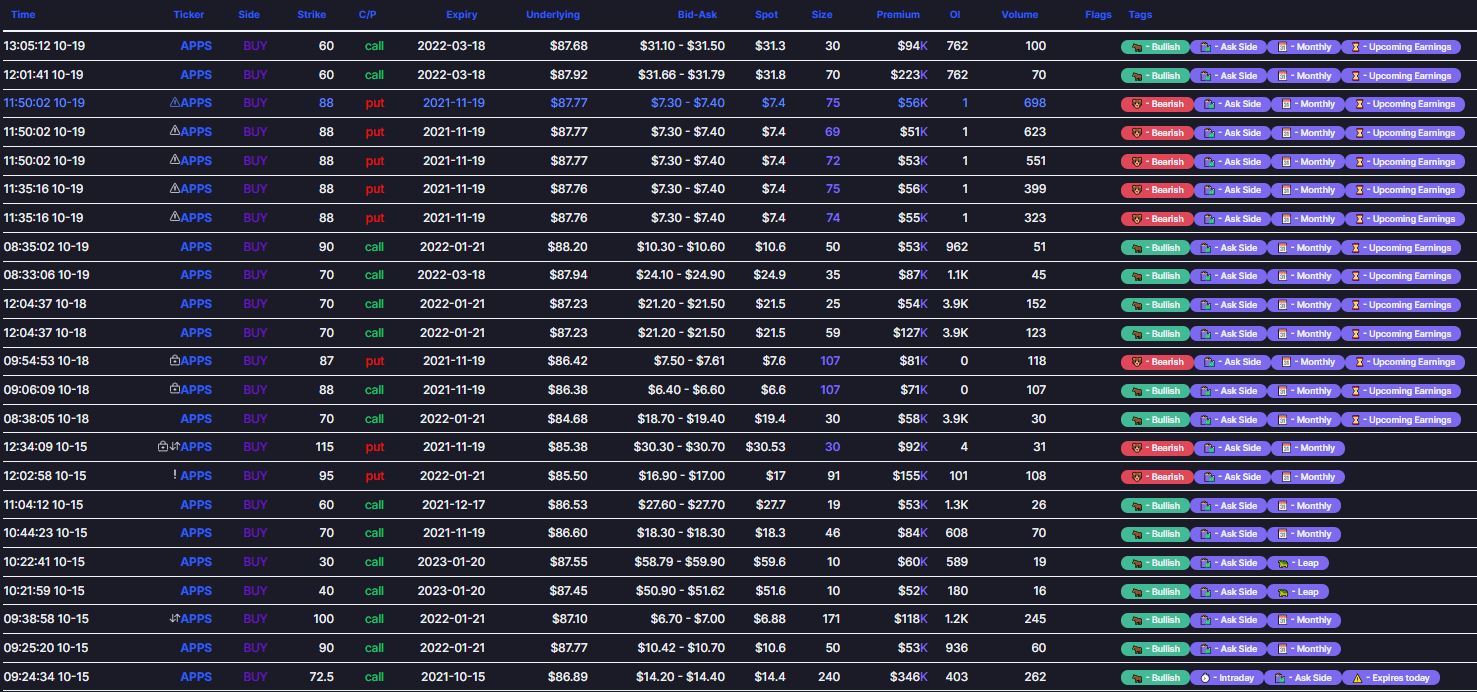
Task: Click the size value 171
Action: (x=830, y=618)
